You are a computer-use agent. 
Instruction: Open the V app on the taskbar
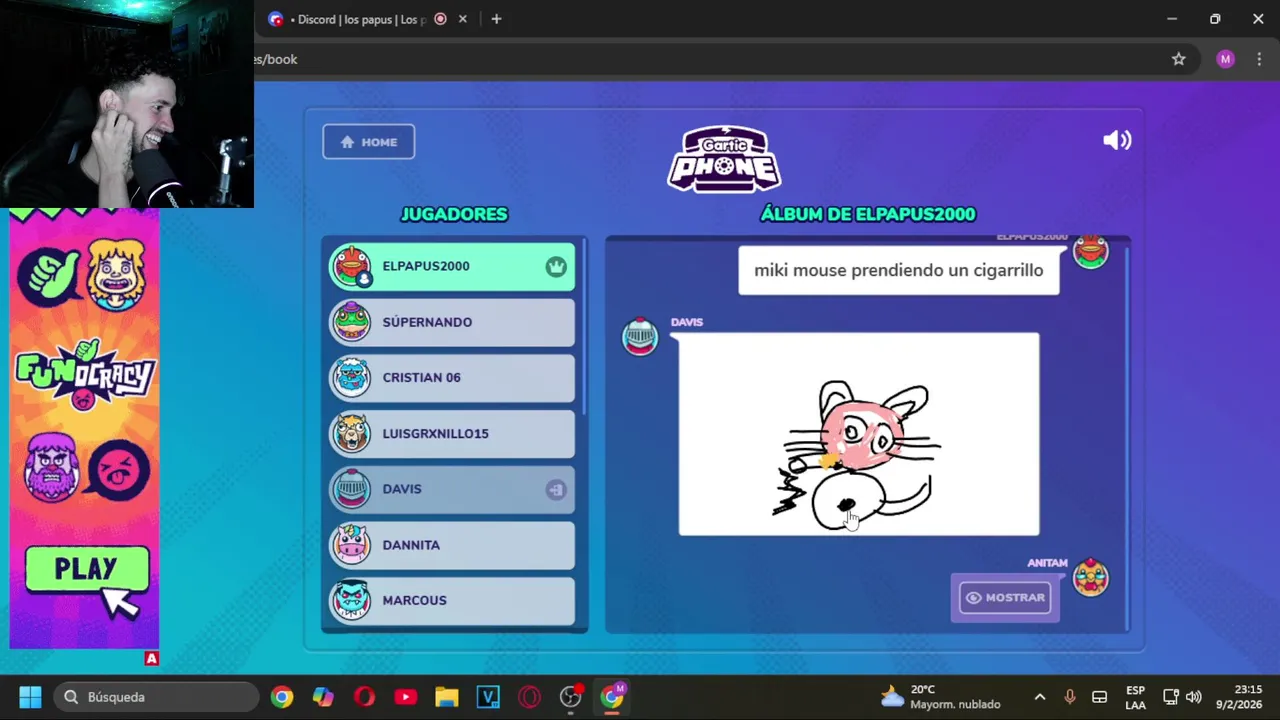pos(488,697)
